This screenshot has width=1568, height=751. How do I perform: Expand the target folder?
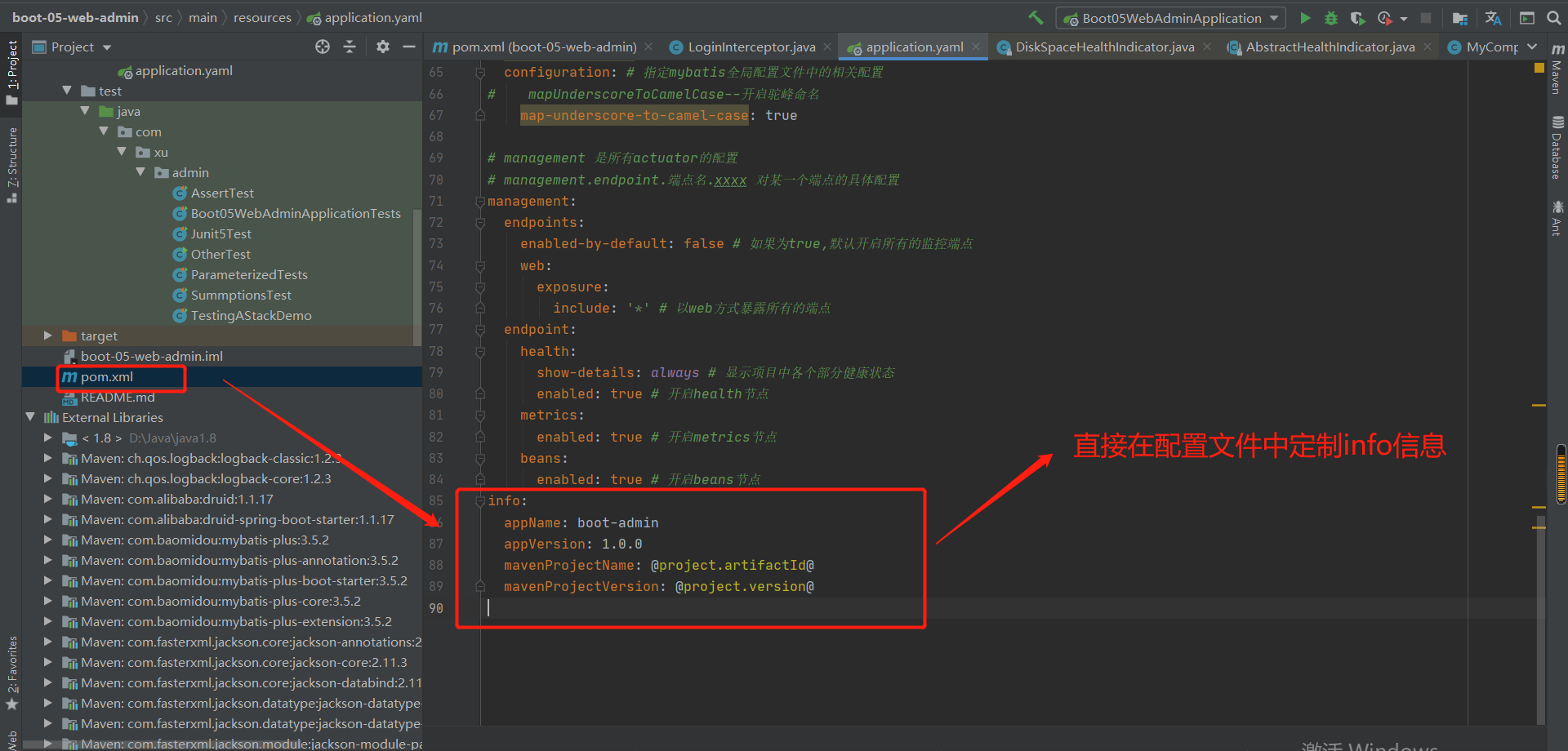pyautogui.click(x=48, y=336)
